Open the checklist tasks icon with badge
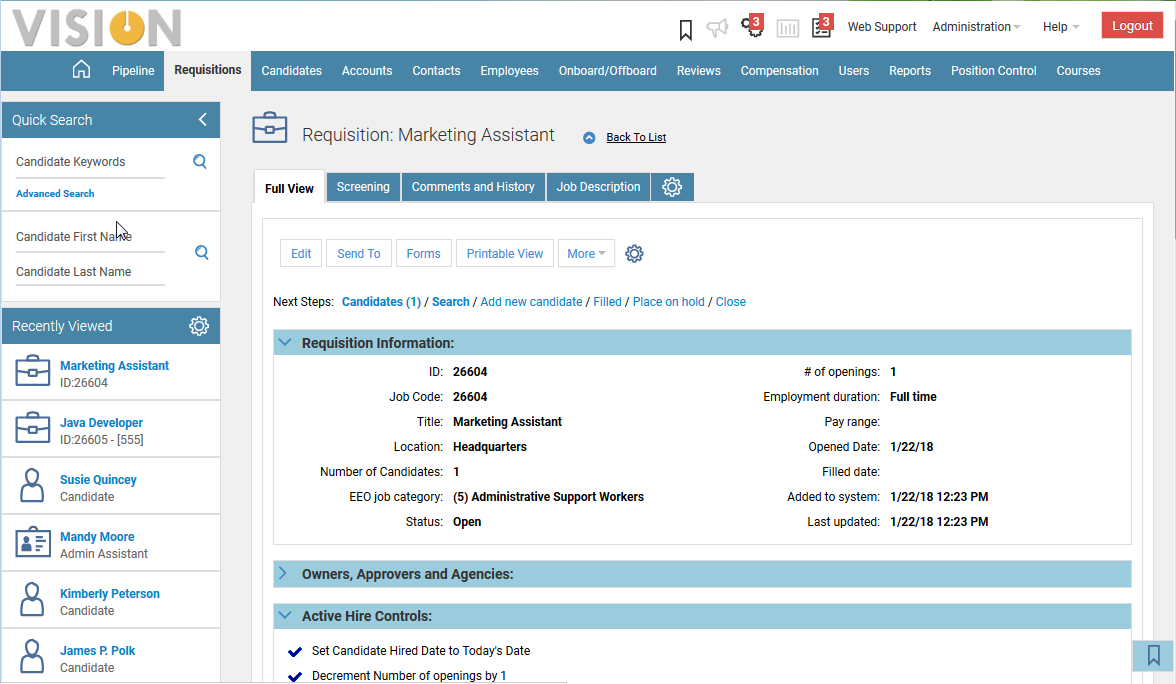Screen dimensions: 1176x684 [822, 27]
